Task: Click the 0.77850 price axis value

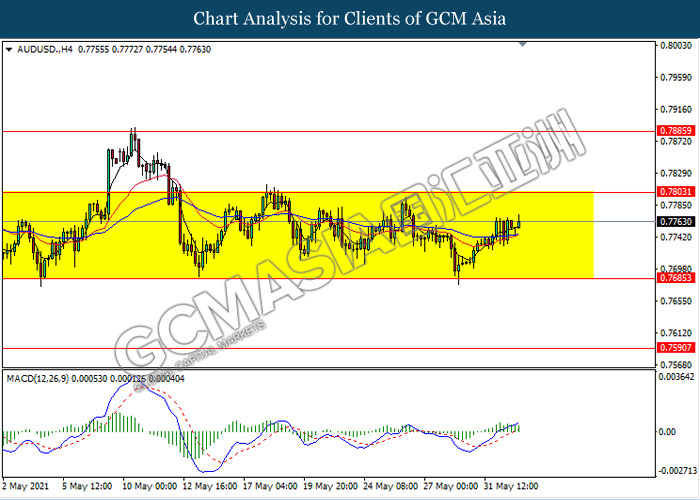Action: [676, 205]
